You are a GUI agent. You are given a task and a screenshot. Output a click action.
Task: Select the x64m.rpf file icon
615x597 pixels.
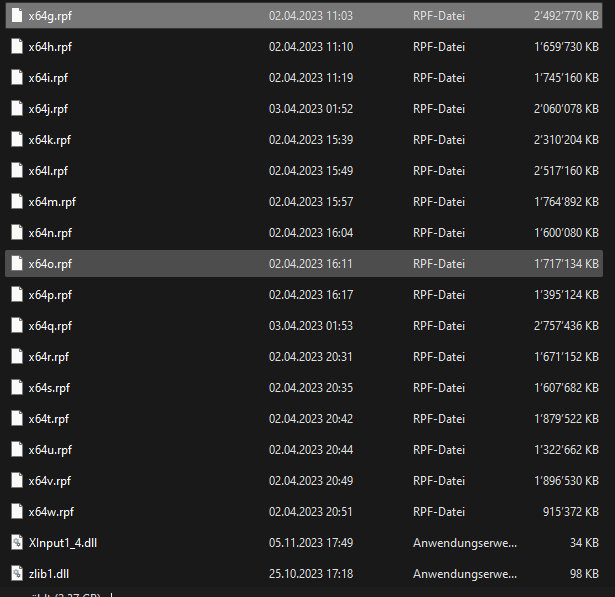point(16,202)
